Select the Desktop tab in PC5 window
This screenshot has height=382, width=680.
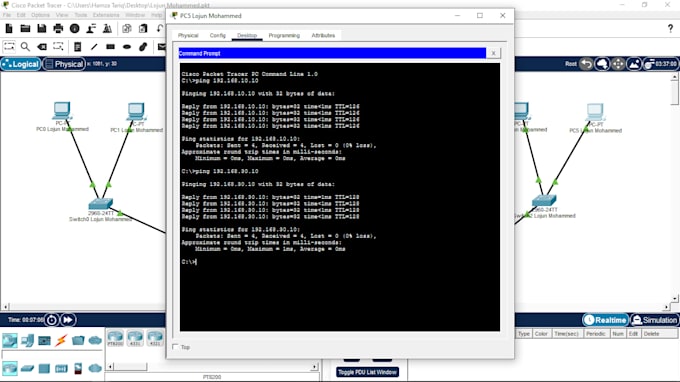247,36
